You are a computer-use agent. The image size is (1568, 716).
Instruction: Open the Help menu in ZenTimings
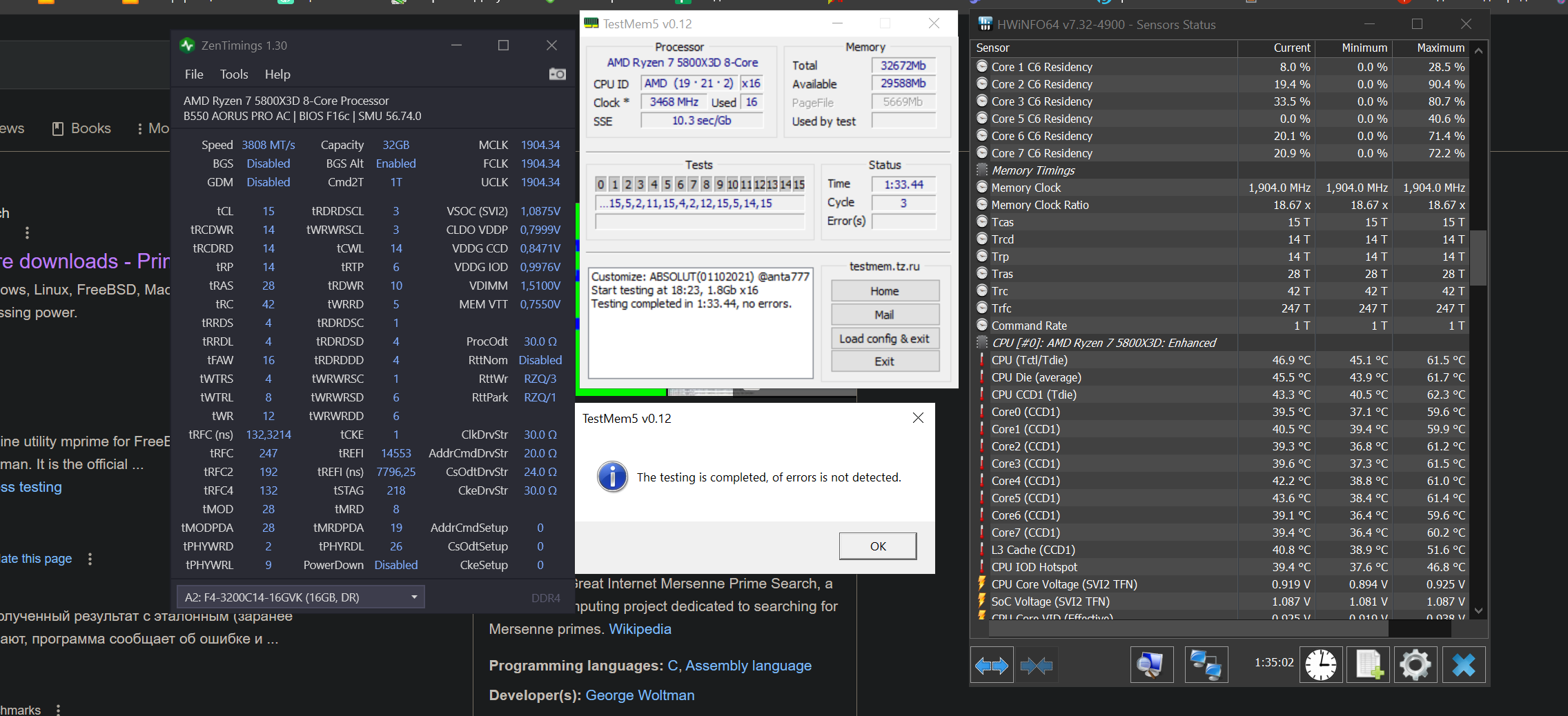coord(277,74)
